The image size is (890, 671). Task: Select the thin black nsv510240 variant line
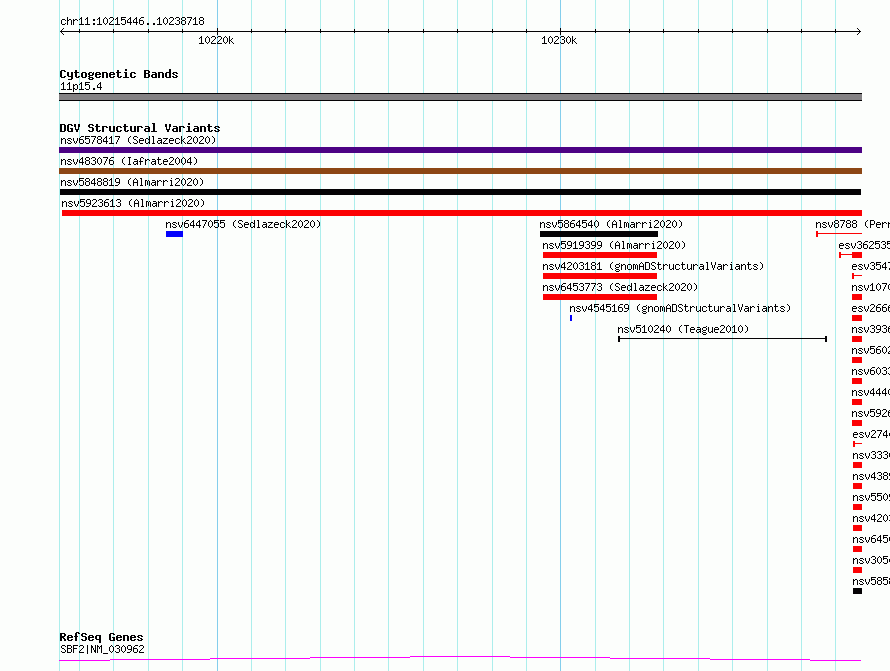723,339
